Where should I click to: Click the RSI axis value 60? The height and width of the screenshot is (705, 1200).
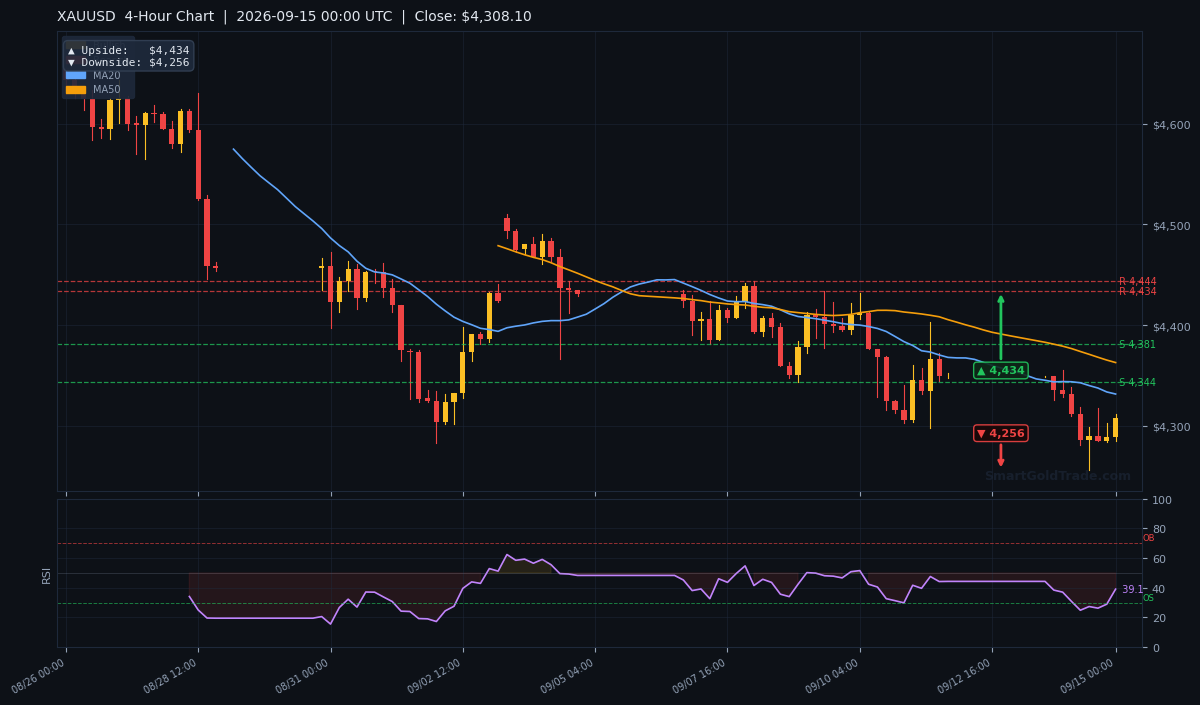click(1159, 559)
